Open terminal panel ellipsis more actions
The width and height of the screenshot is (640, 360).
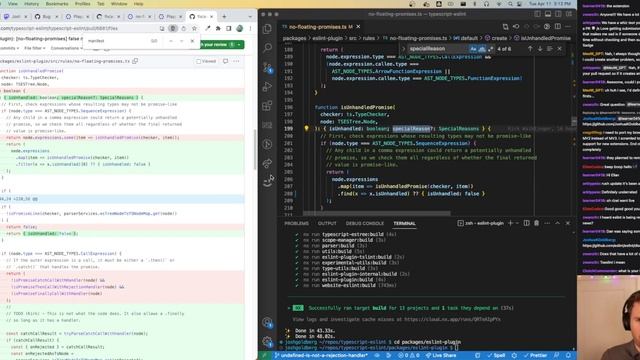(547, 223)
